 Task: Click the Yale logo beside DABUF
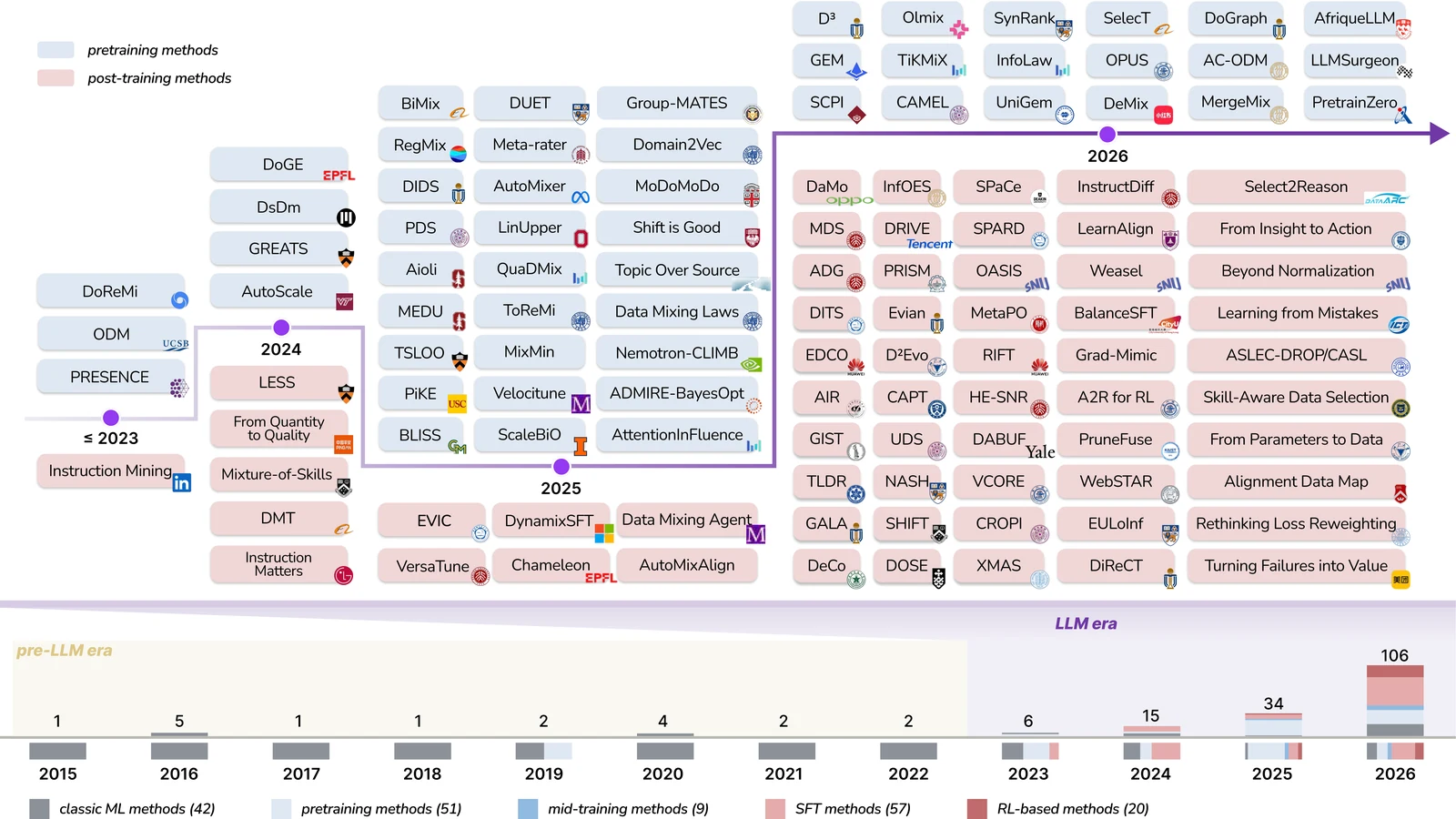click(1040, 452)
